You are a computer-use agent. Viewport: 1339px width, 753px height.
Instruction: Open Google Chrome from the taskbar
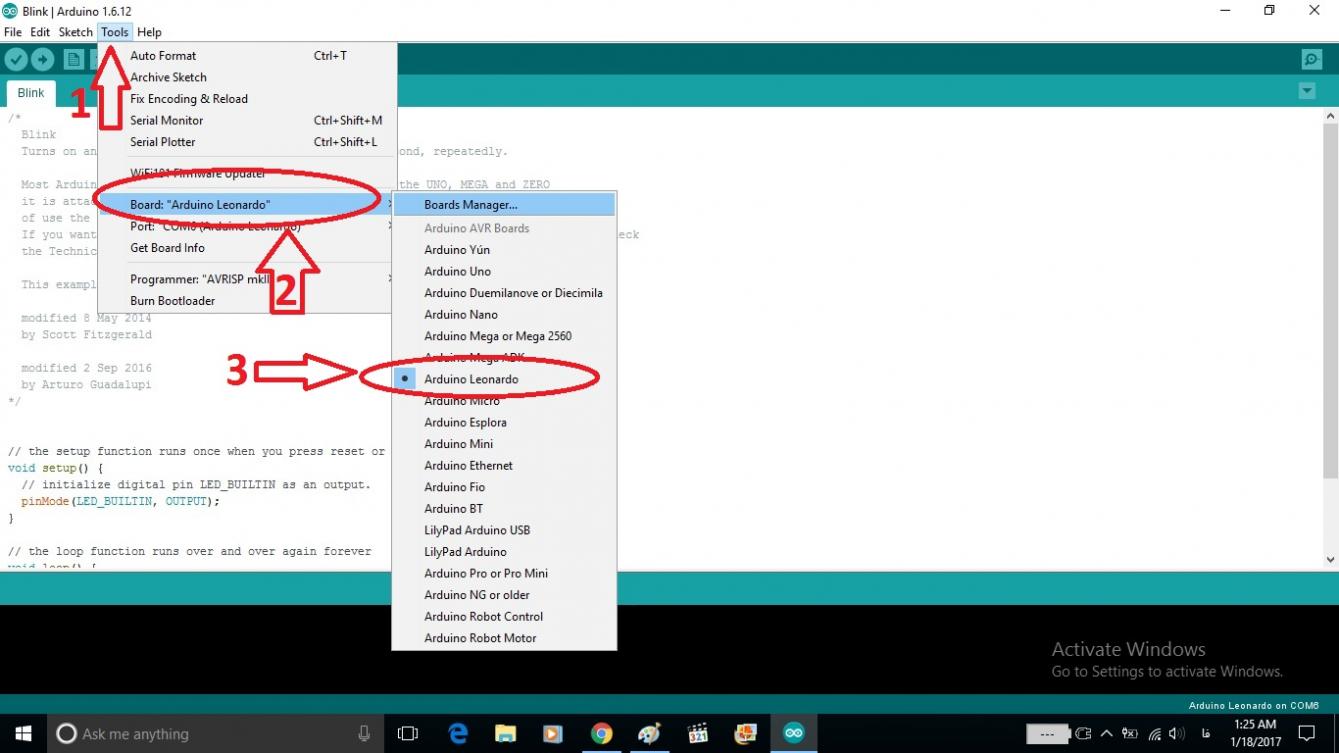(x=601, y=734)
